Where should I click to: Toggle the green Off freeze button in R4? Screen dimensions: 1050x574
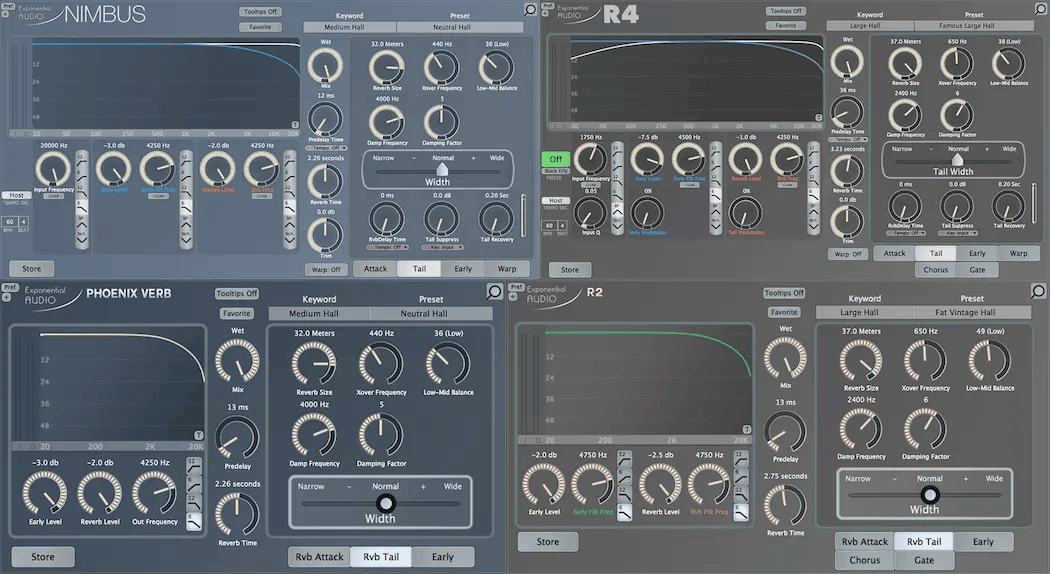click(556, 159)
